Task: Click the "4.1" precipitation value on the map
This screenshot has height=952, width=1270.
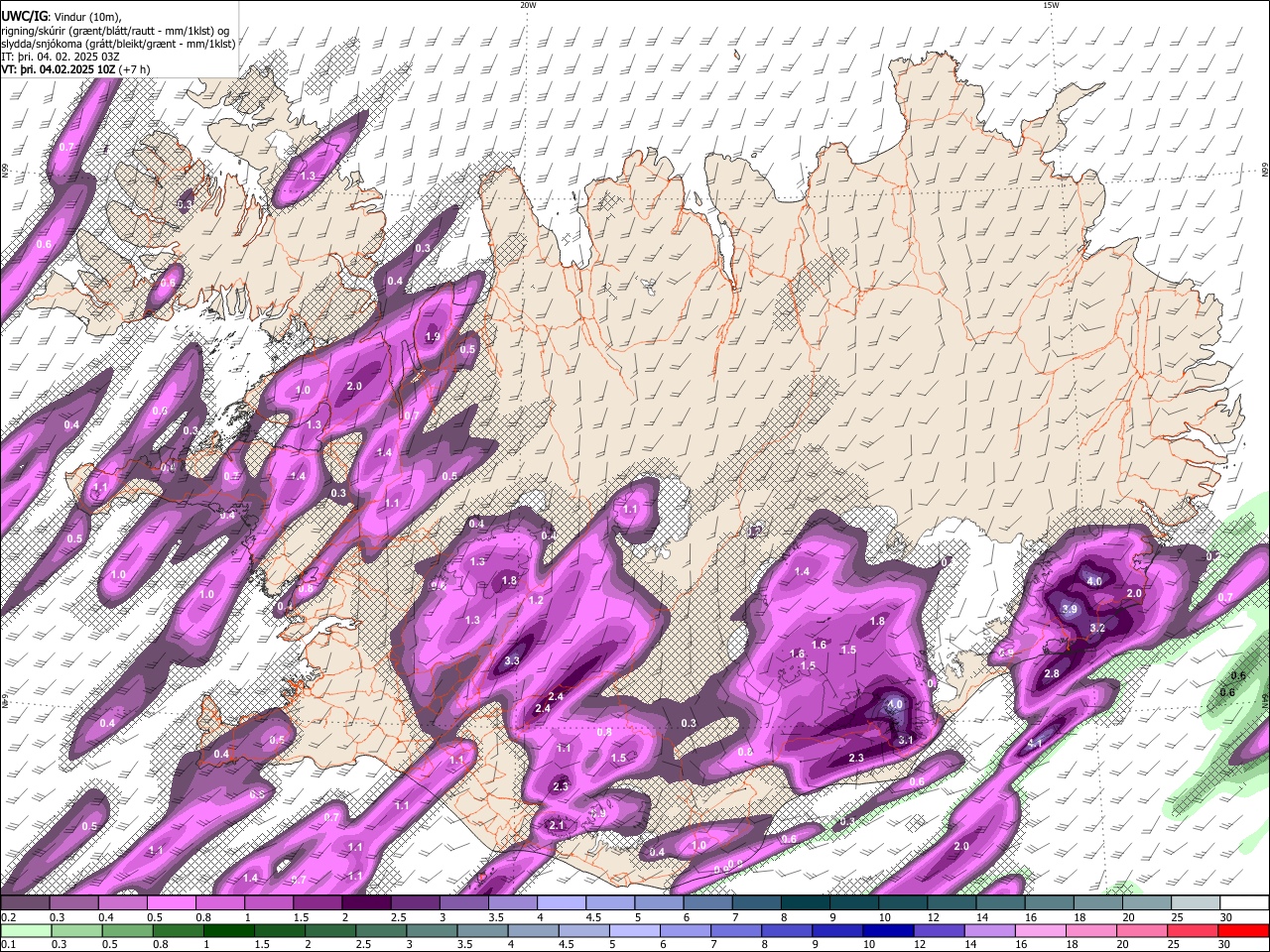Action: [x=1035, y=742]
